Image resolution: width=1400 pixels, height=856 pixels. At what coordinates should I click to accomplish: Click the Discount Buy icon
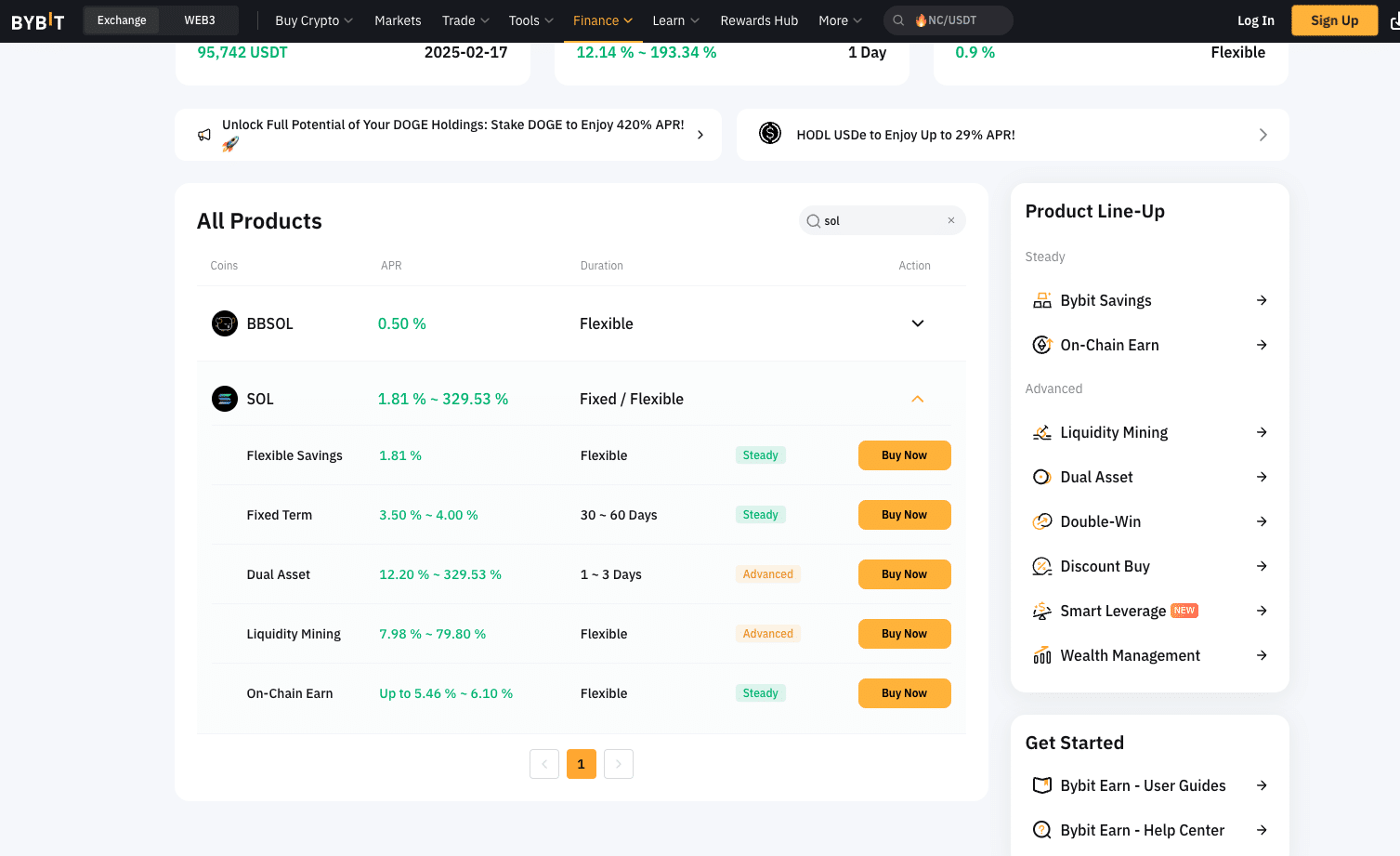point(1042,566)
